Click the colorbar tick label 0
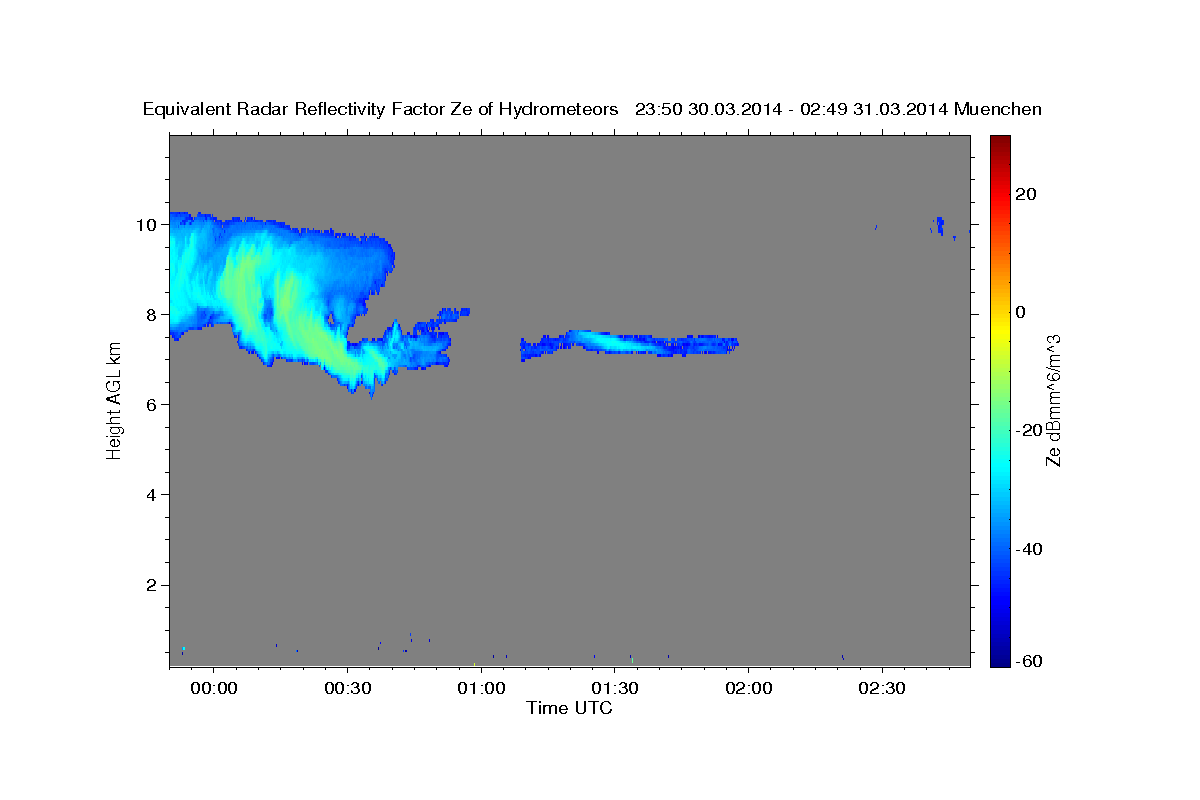 [x=1022, y=312]
